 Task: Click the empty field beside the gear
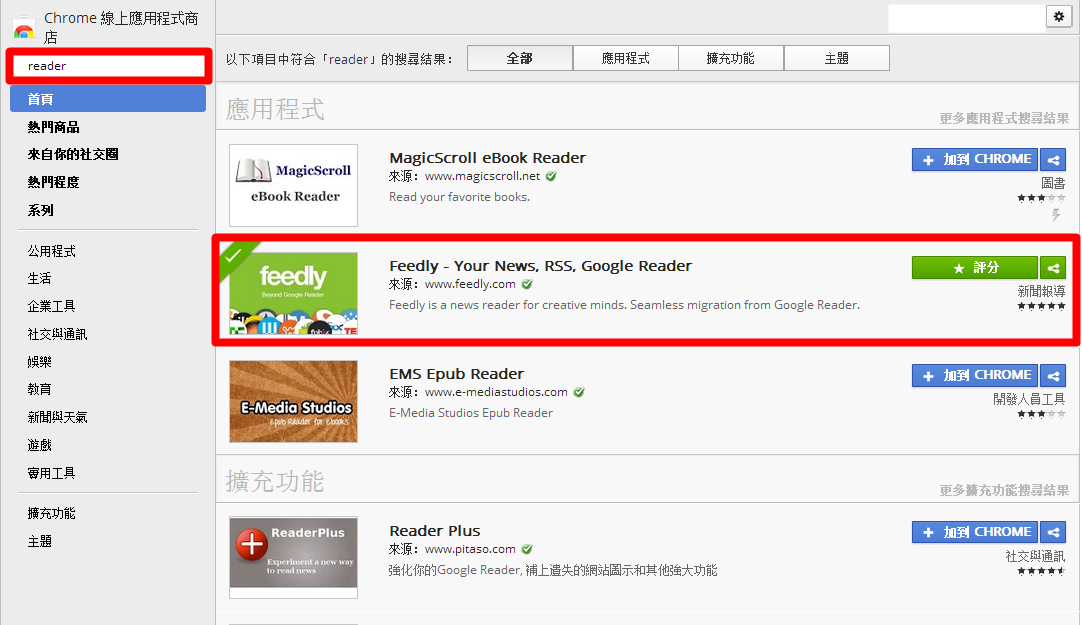pyautogui.click(x=967, y=18)
